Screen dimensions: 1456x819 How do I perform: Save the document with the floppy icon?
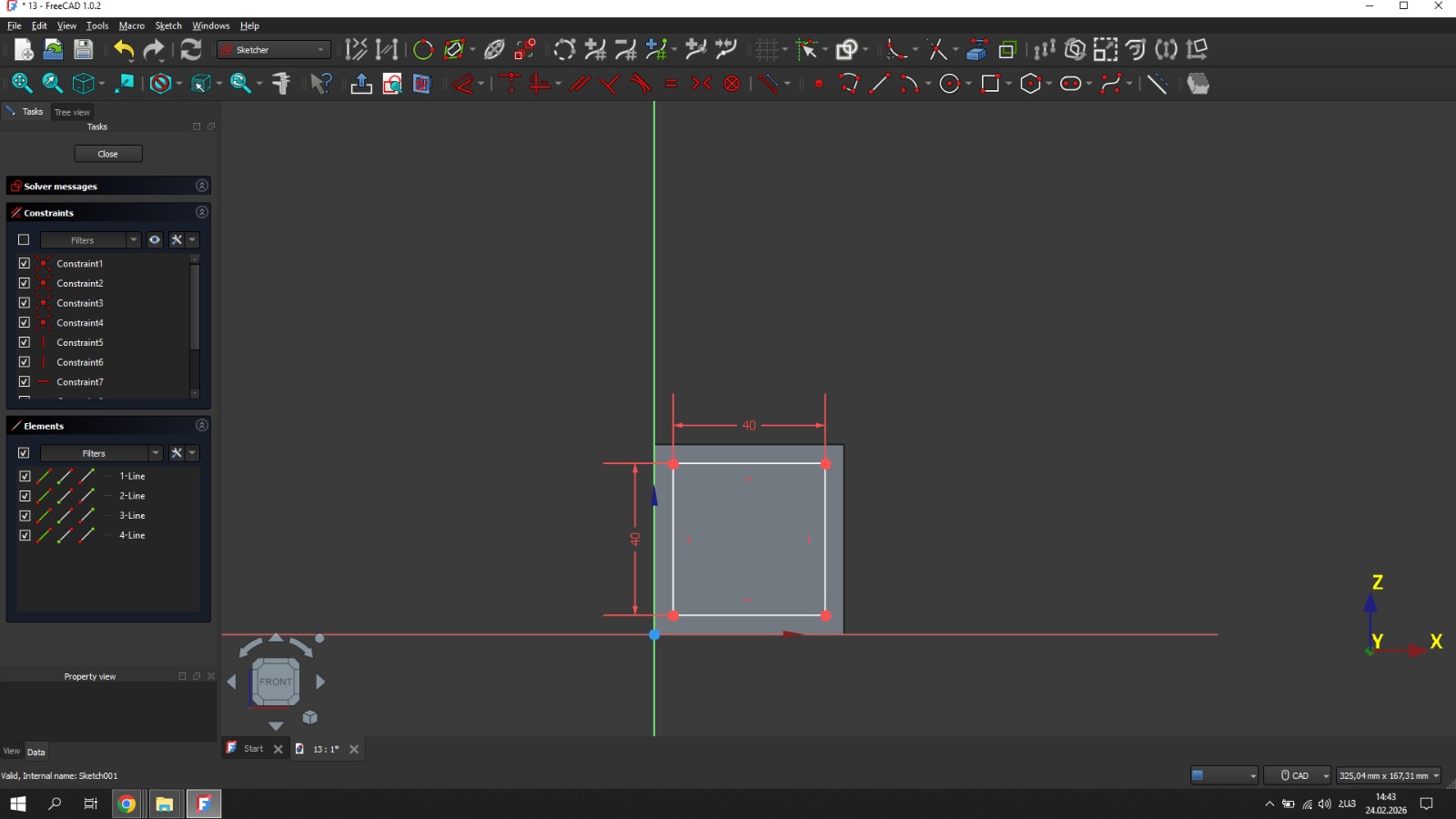click(83, 50)
